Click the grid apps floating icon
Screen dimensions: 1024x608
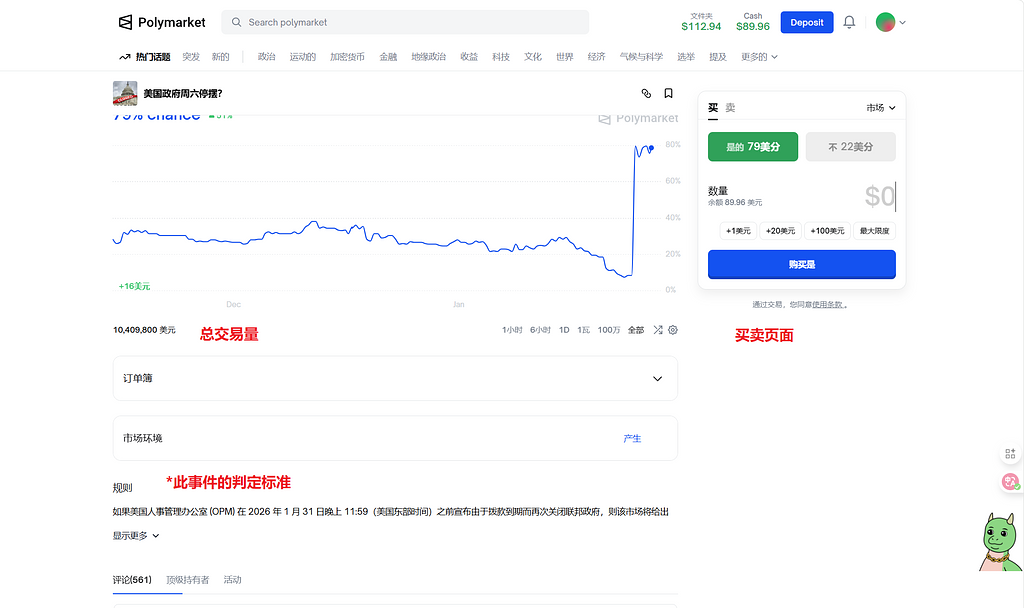(1010, 454)
